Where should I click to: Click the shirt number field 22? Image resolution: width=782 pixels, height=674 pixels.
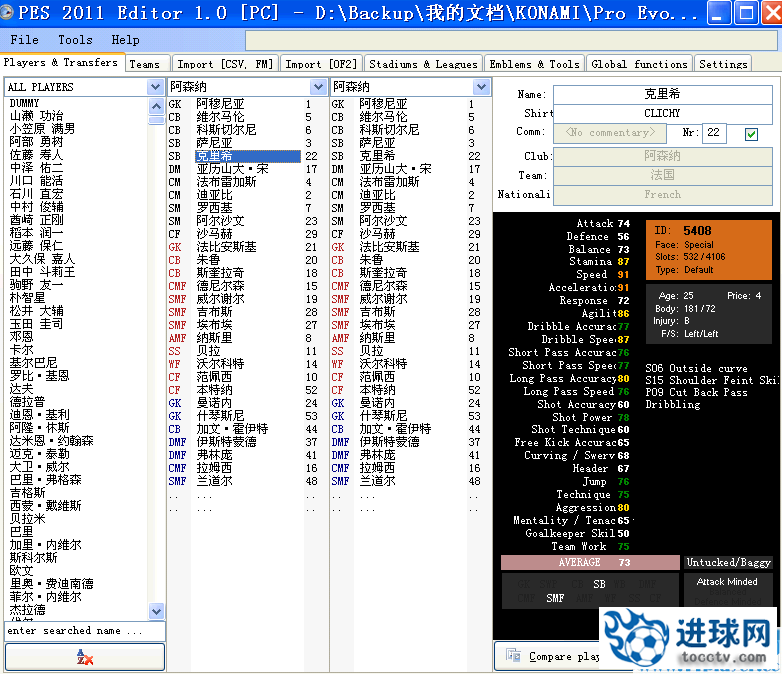[714, 133]
